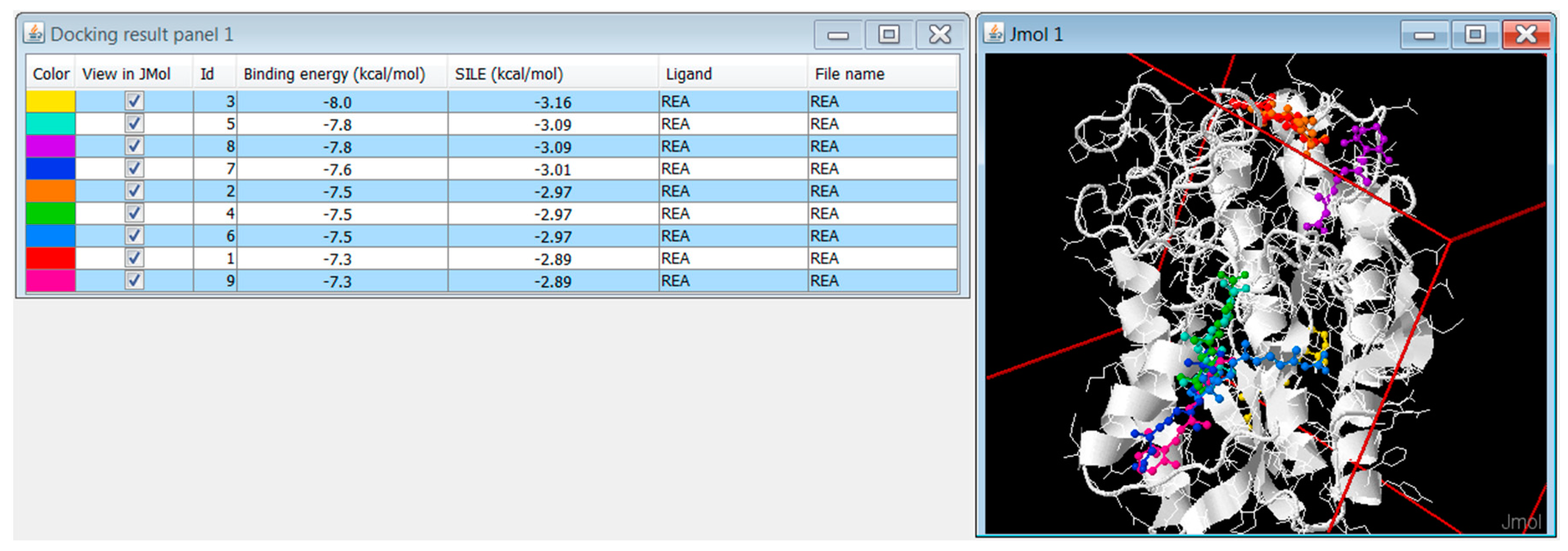The width and height of the screenshot is (1568, 551).
Task: Maximize the Docking result panel 1 window
Action: coord(889,35)
